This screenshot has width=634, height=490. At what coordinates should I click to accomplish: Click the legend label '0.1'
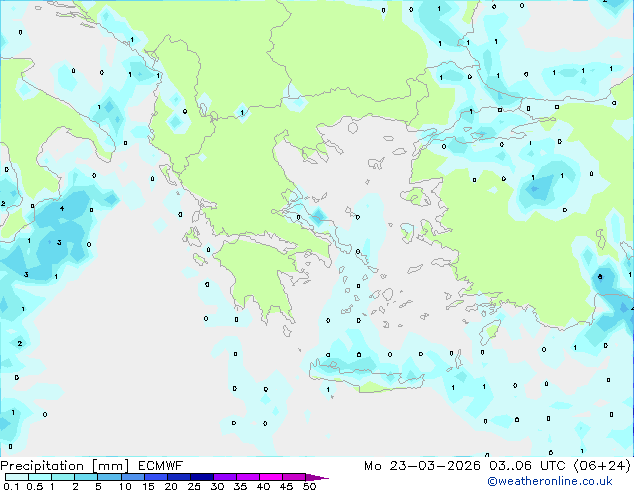(11, 486)
